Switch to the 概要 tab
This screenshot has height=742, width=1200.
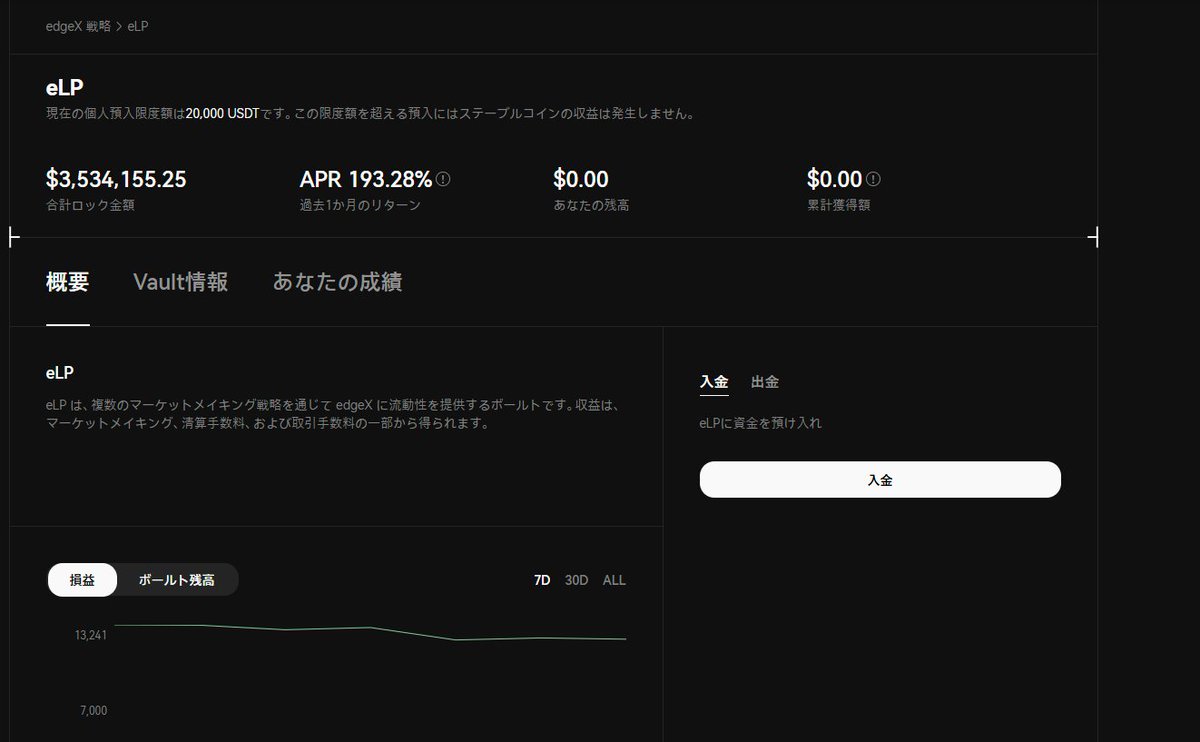pos(68,282)
